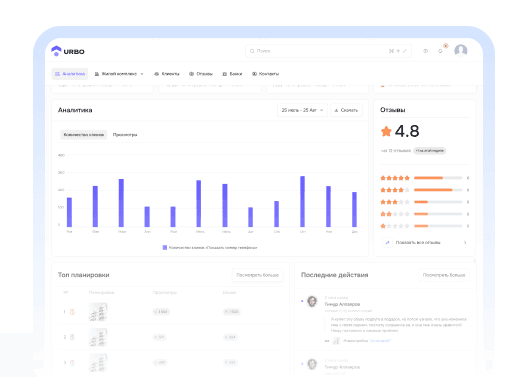
Task: Click the Янв bar in chart
Action: pyautogui.click(x=69, y=212)
